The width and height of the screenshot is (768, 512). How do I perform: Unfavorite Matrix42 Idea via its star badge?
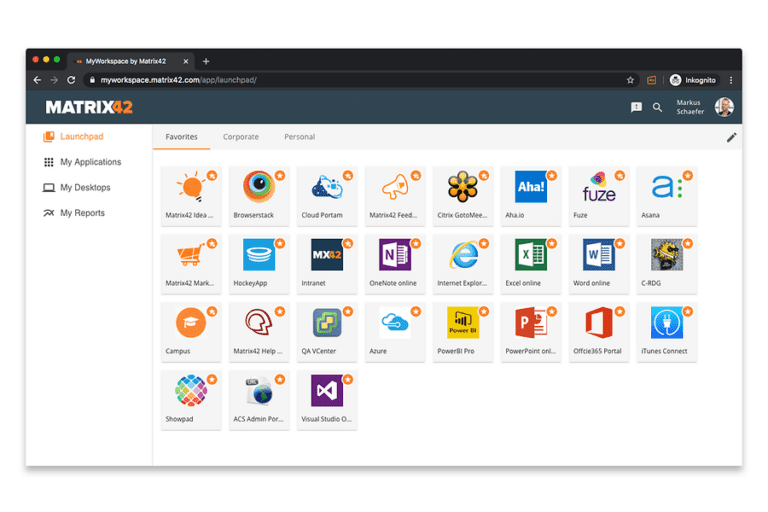(212, 175)
